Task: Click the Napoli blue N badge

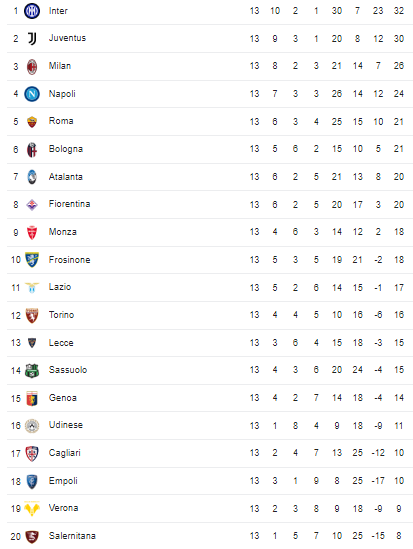Action: point(32,94)
